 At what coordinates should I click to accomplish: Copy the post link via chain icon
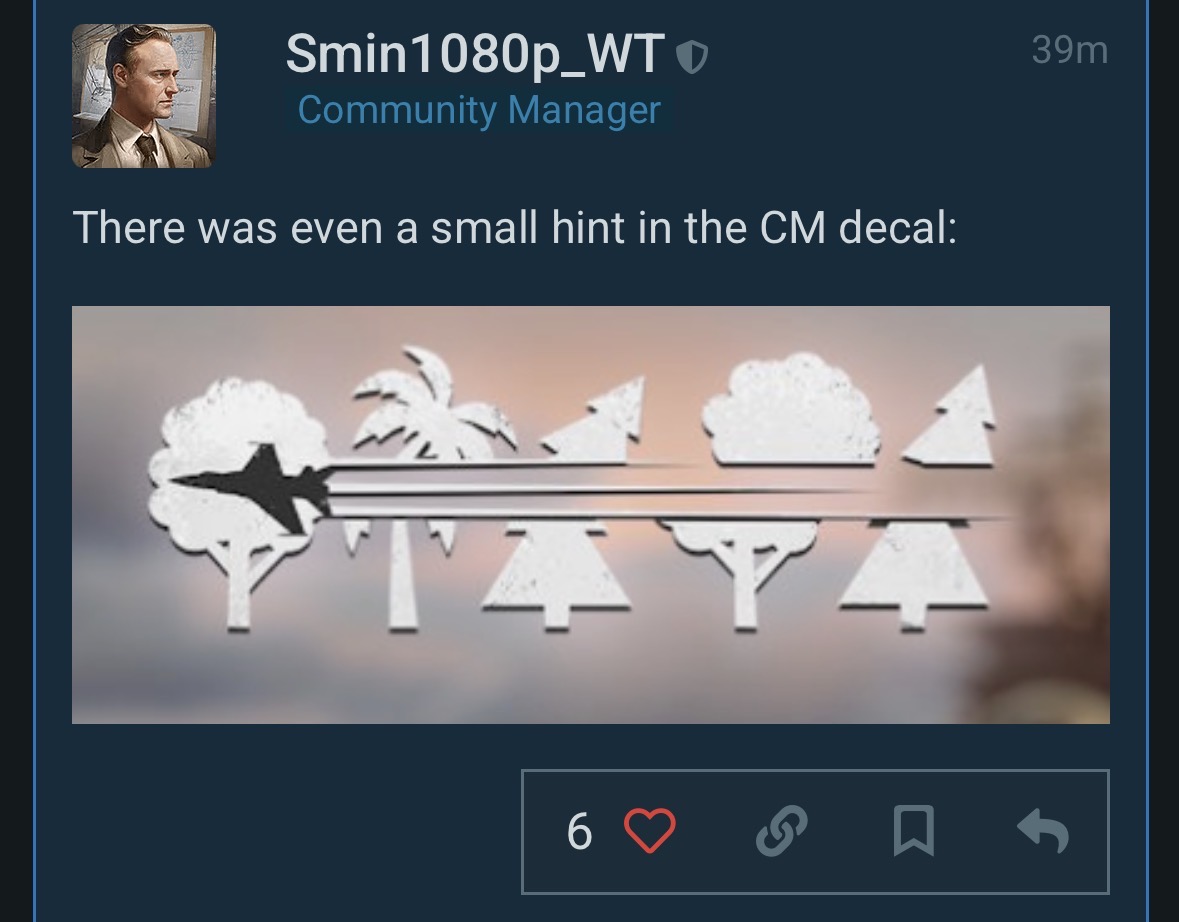click(781, 831)
